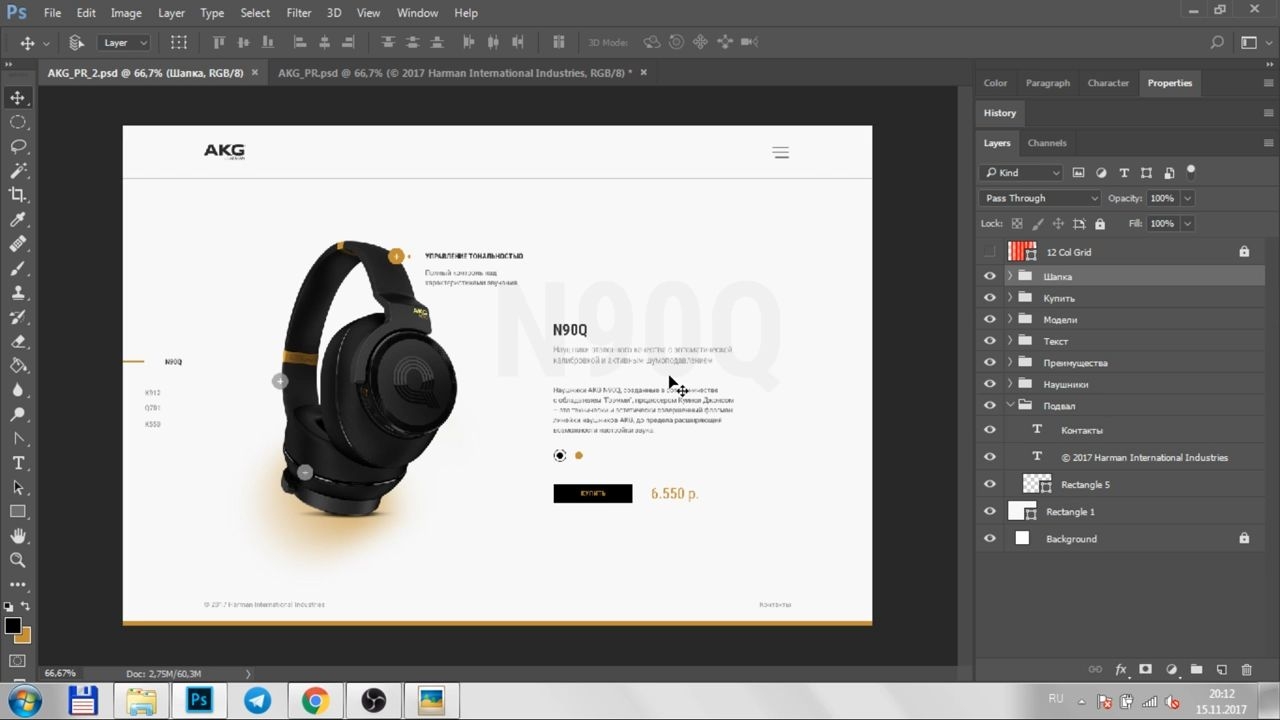Hide the Купить layer group
Screen dimensions: 1280x720
(990, 298)
